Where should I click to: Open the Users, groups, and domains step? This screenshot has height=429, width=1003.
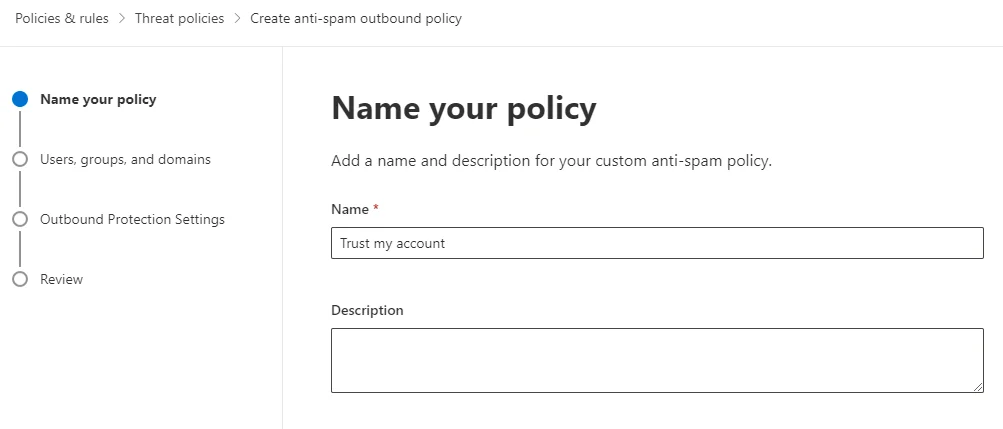pyautogui.click(x=125, y=159)
